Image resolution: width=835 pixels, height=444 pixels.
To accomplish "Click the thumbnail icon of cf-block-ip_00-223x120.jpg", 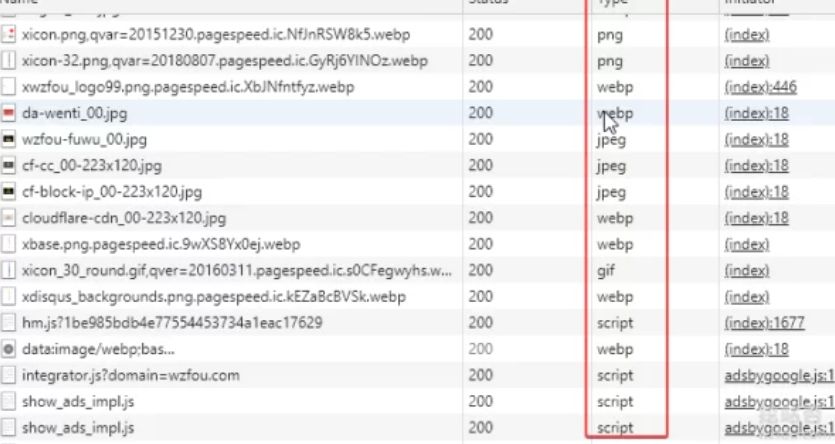I will pyautogui.click(x=9, y=192).
